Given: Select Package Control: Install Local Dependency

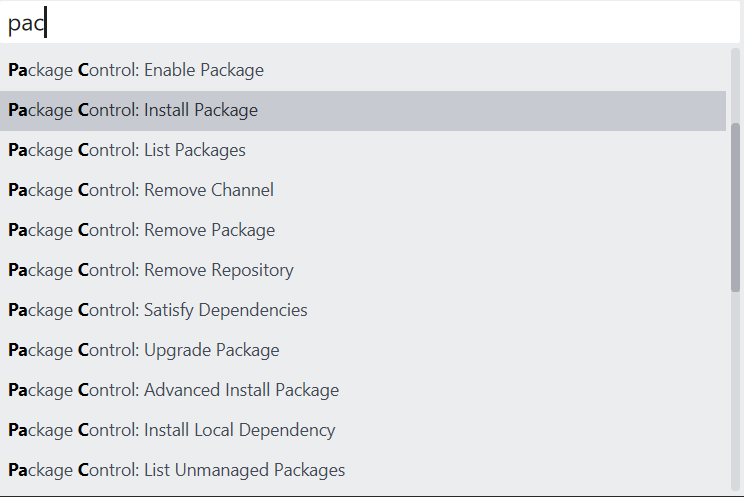Looking at the screenshot, I should [x=172, y=431].
